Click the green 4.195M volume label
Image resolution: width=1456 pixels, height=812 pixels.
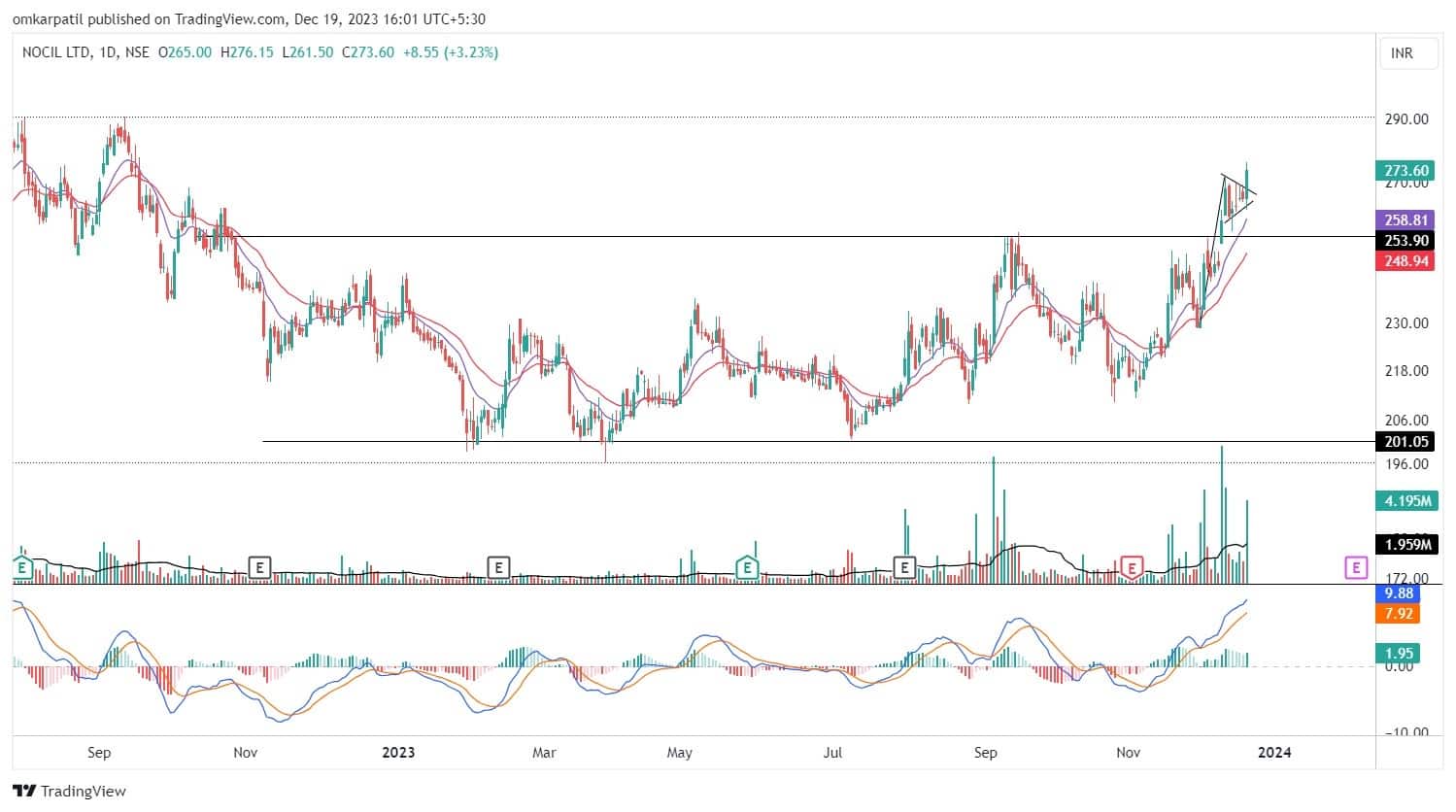[x=1406, y=501]
